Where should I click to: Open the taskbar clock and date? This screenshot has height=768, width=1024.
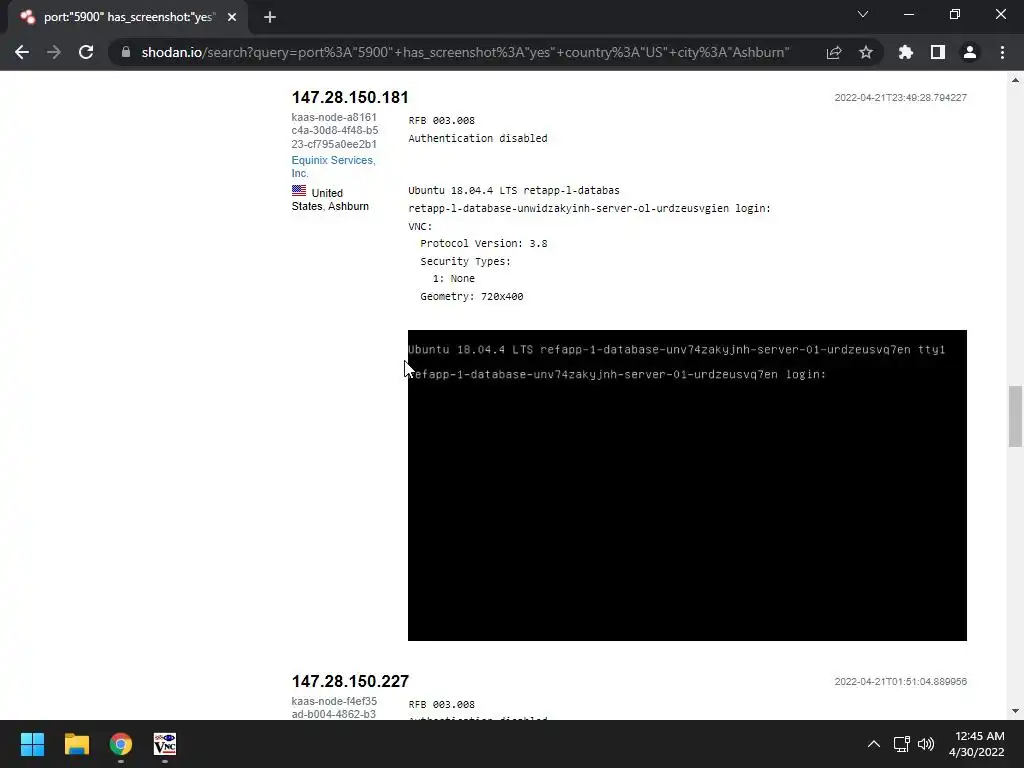[x=977, y=744]
